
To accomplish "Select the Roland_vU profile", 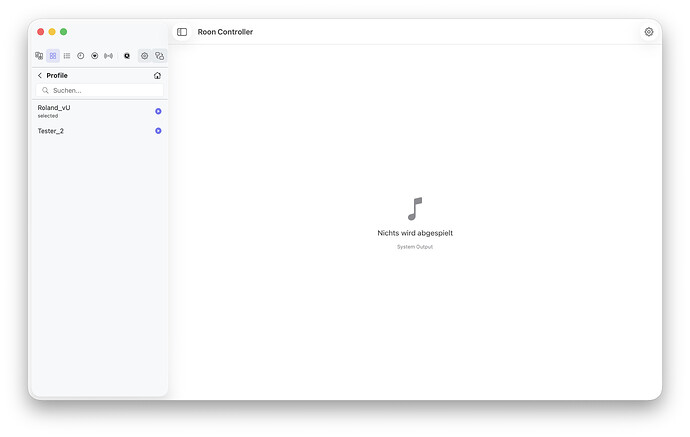I will pos(54,108).
